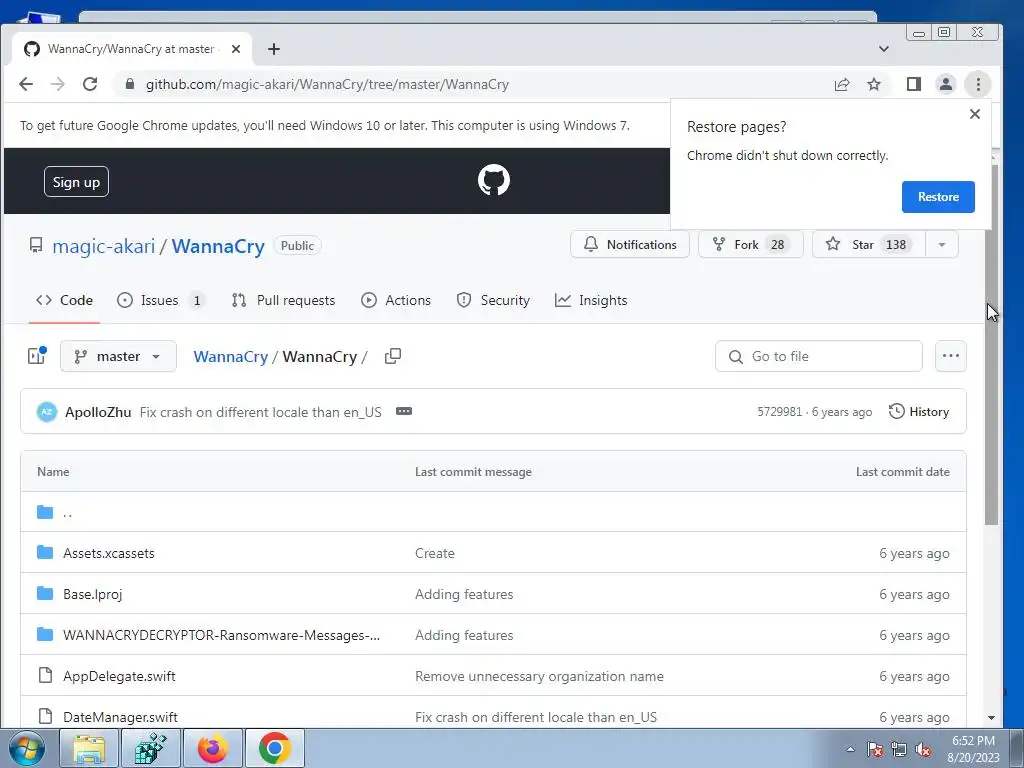Click the Chrome profile avatar icon
The image size is (1024, 768).
946,84
